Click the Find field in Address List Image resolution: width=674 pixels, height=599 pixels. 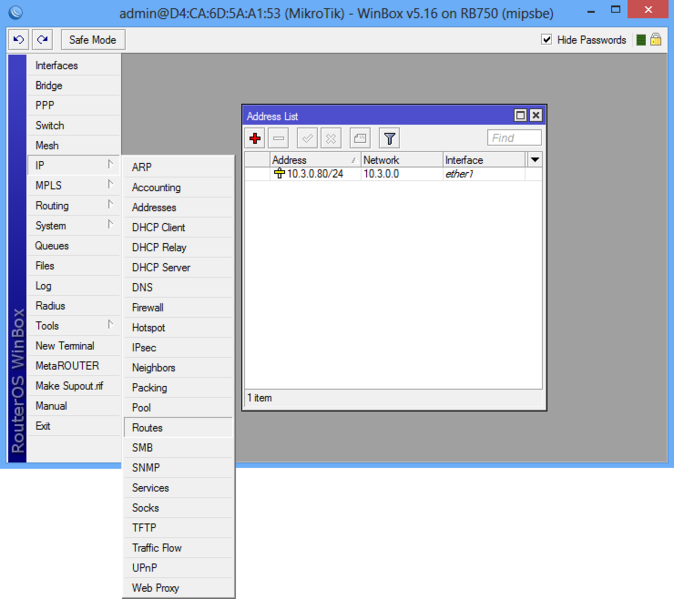point(514,138)
